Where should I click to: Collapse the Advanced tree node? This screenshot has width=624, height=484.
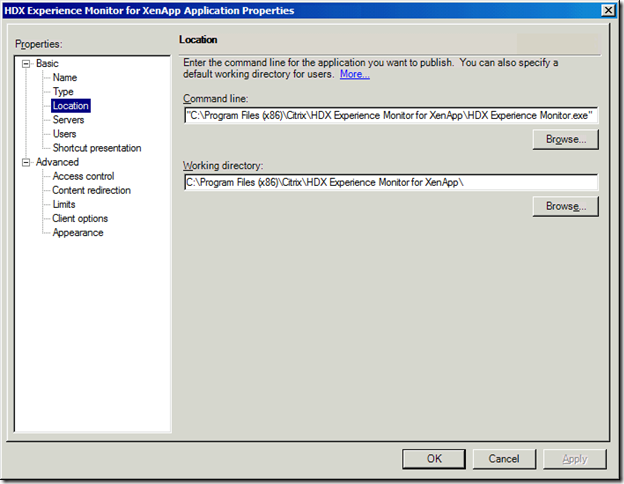[x=26, y=162]
